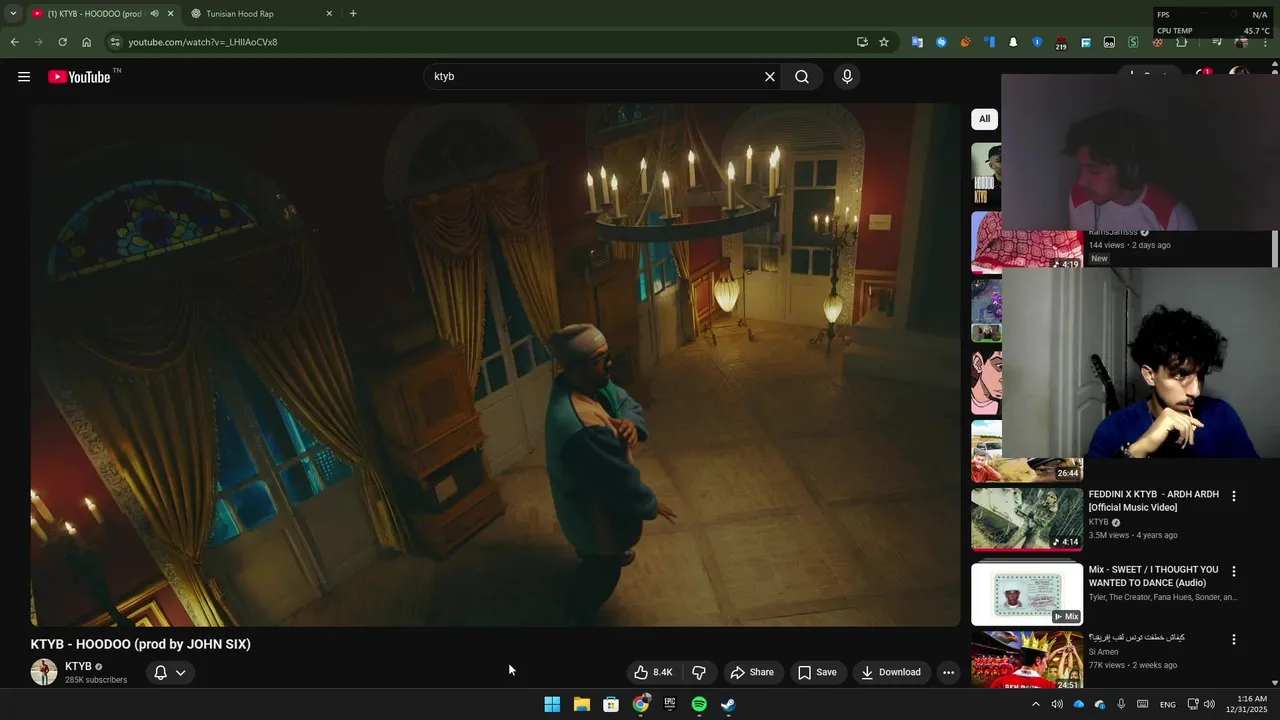Open Mix - SWEET / I THOUGHT title
The image size is (1280, 720).
tap(1153, 576)
